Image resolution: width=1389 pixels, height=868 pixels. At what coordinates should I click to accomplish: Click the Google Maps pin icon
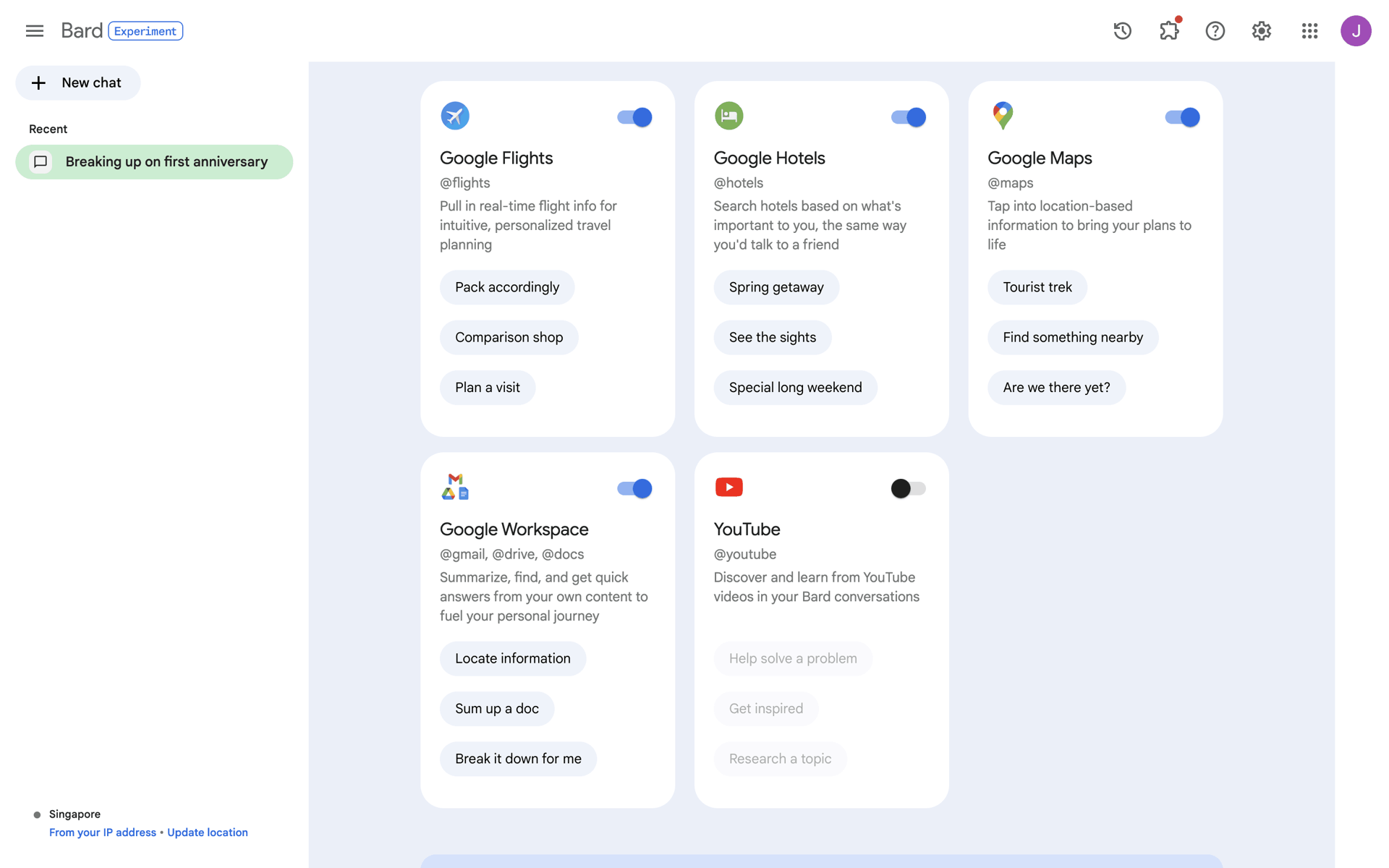point(1003,116)
